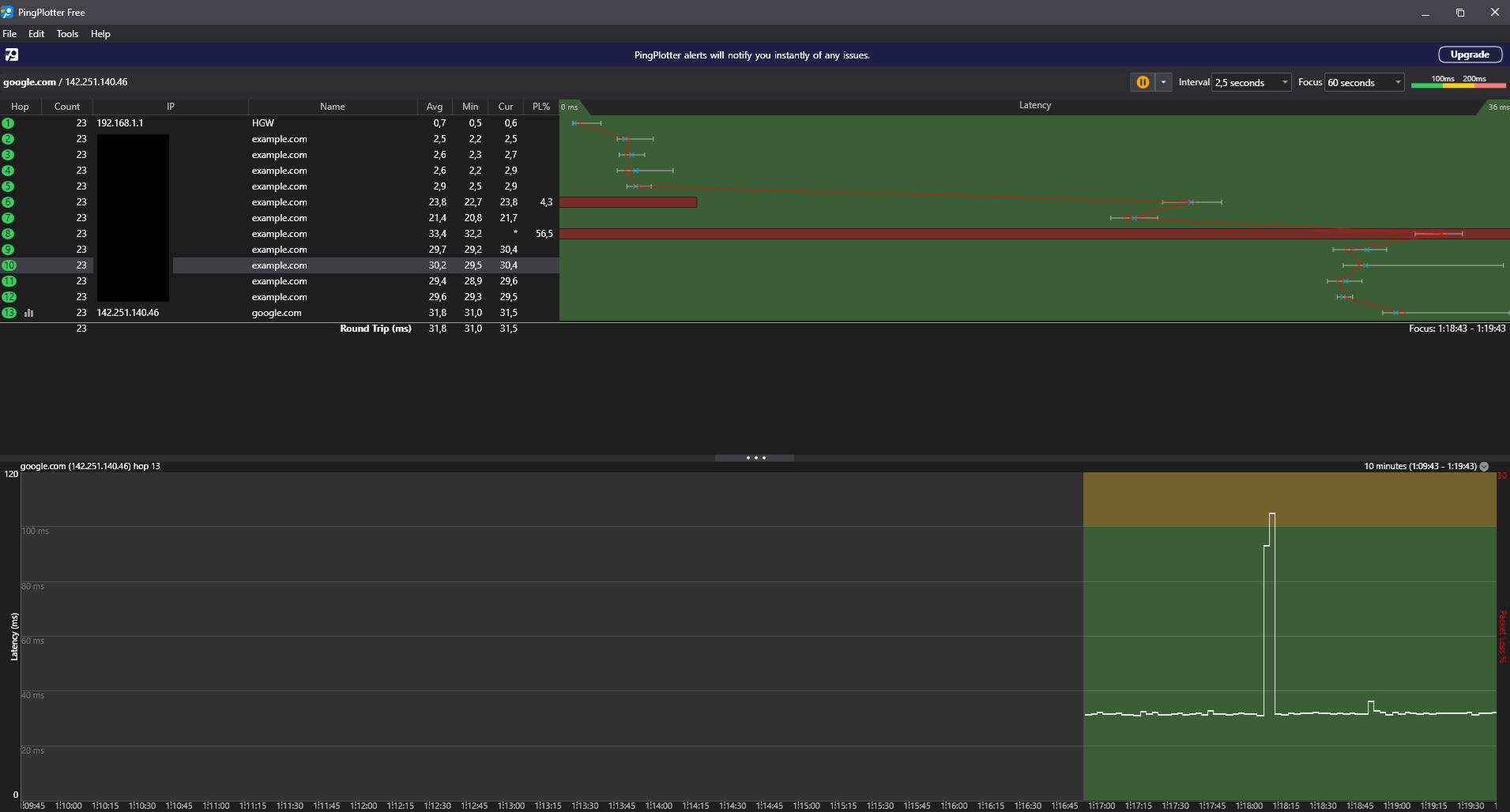This screenshot has width=1510, height=812.
Task: Click the hop 6 number icon
Action: tap(8, 202)
